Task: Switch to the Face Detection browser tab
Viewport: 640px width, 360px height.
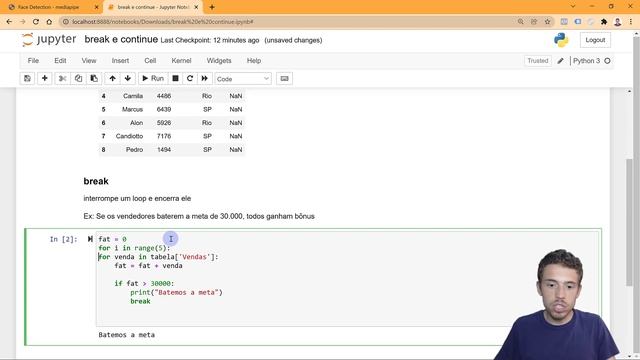Action: 51,7
